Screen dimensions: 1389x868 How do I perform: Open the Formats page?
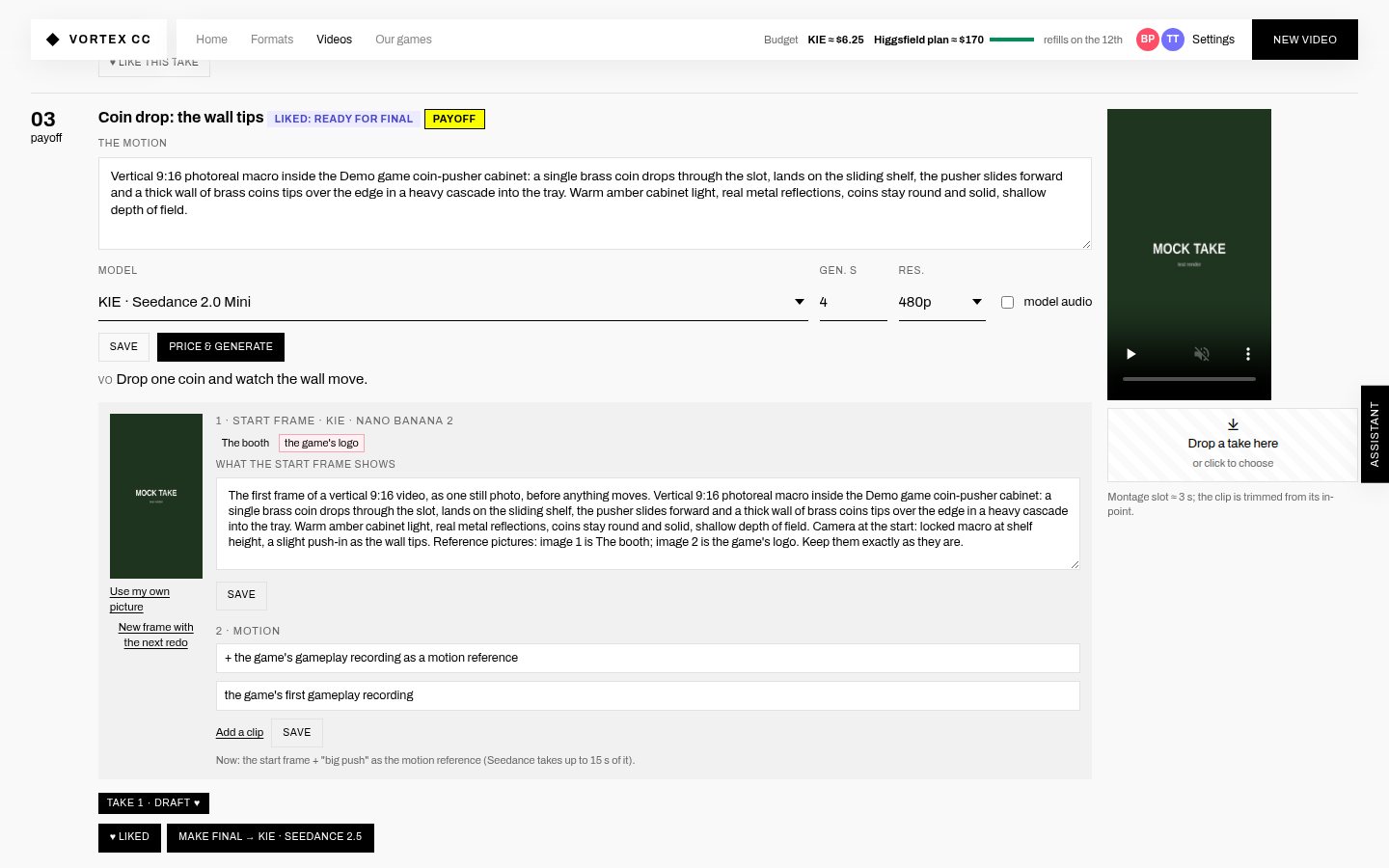point(272,40)
